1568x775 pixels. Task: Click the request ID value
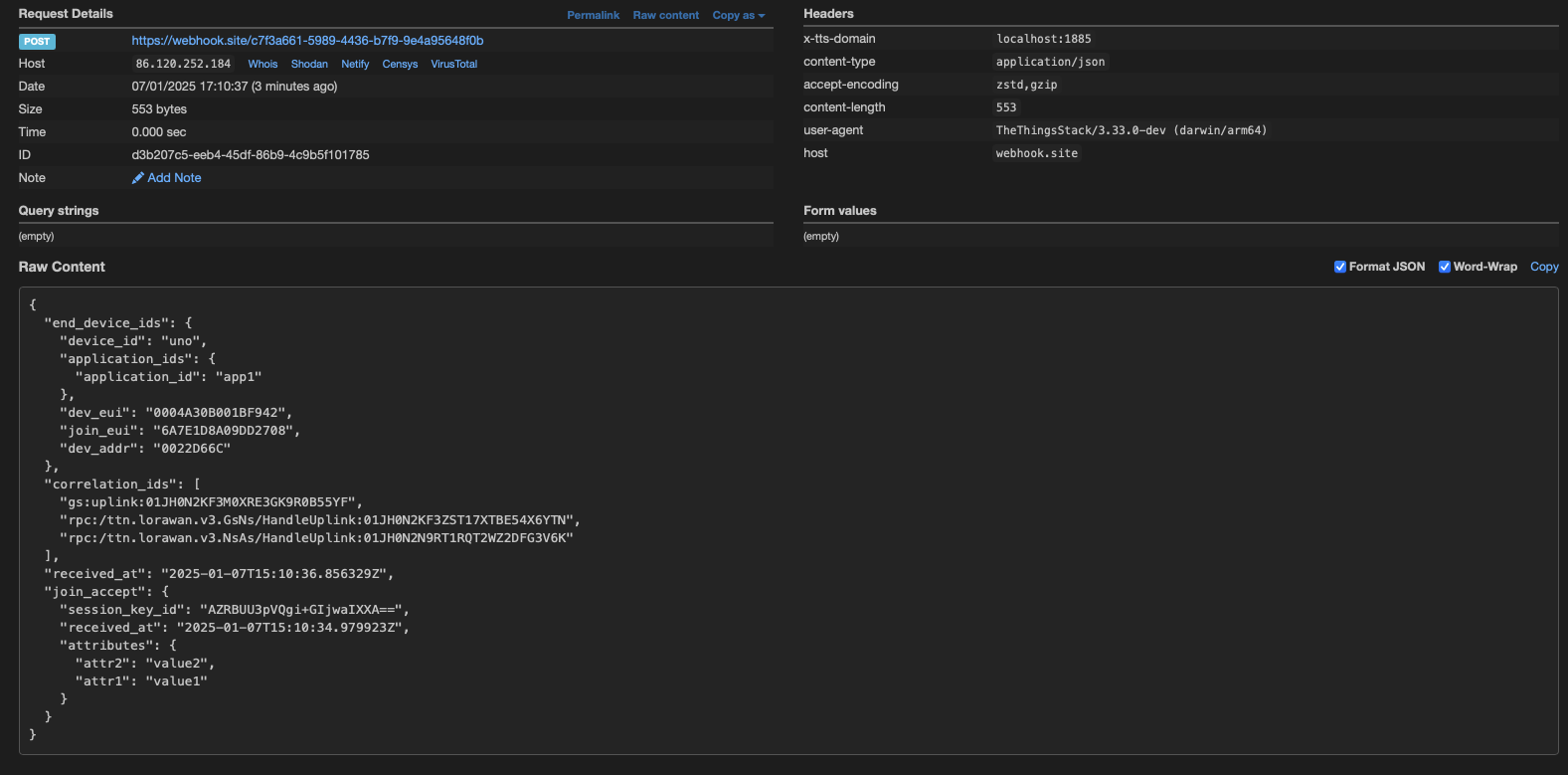click(251, 155)
